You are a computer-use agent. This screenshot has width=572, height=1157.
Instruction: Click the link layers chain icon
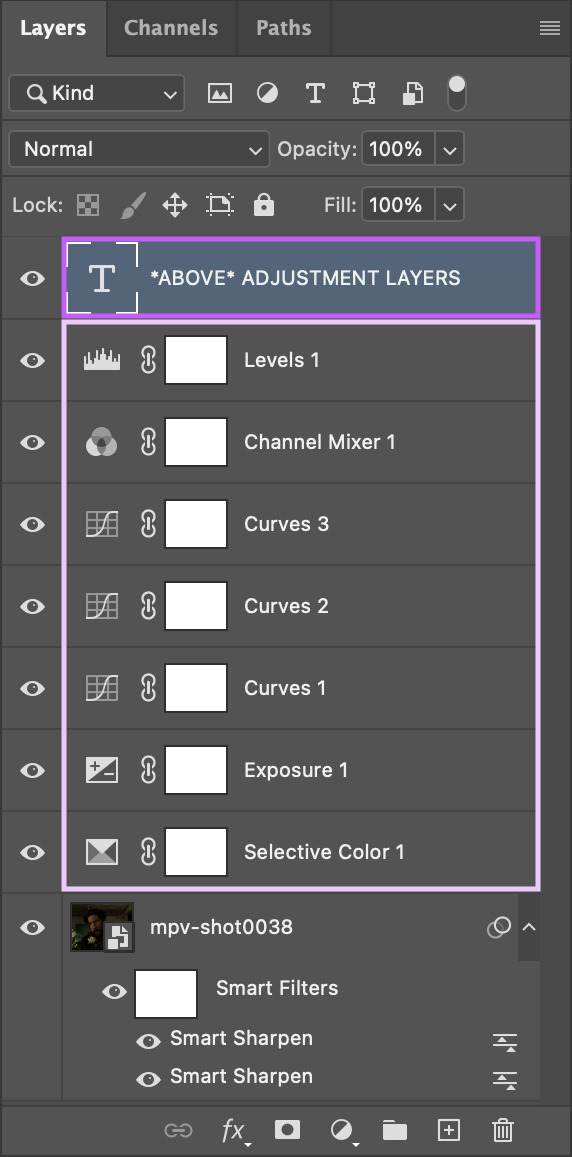[x=178, y=1130]
